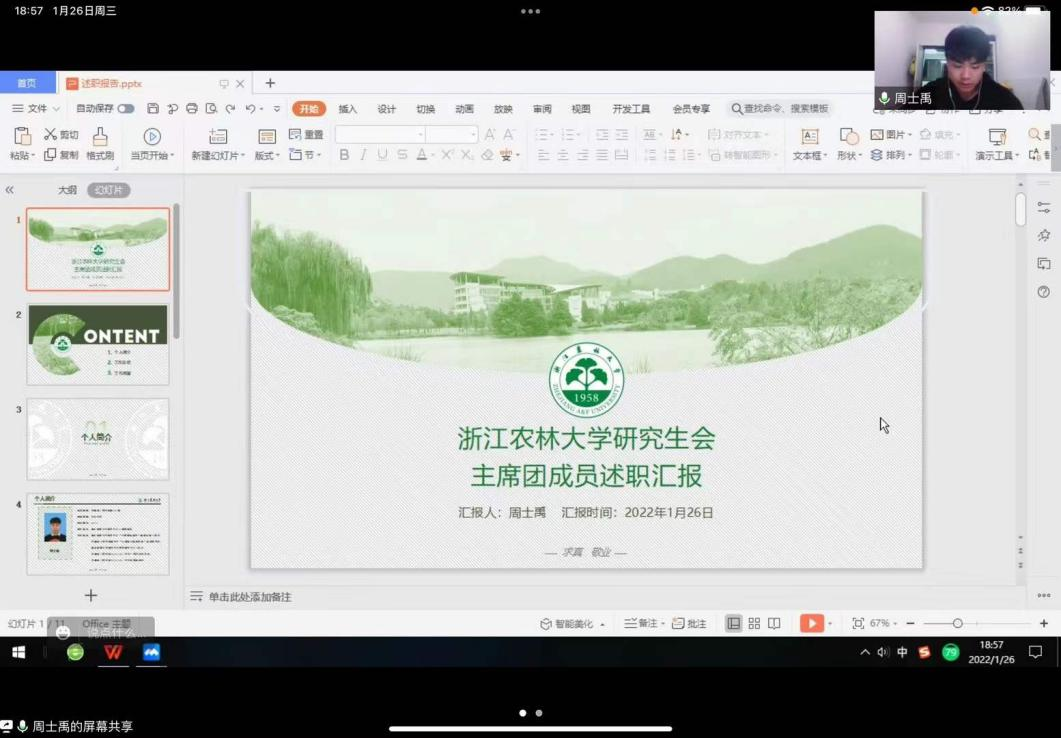Toggle normal view button in status bar
The image size is (1061, 738).
click(733, 624)
